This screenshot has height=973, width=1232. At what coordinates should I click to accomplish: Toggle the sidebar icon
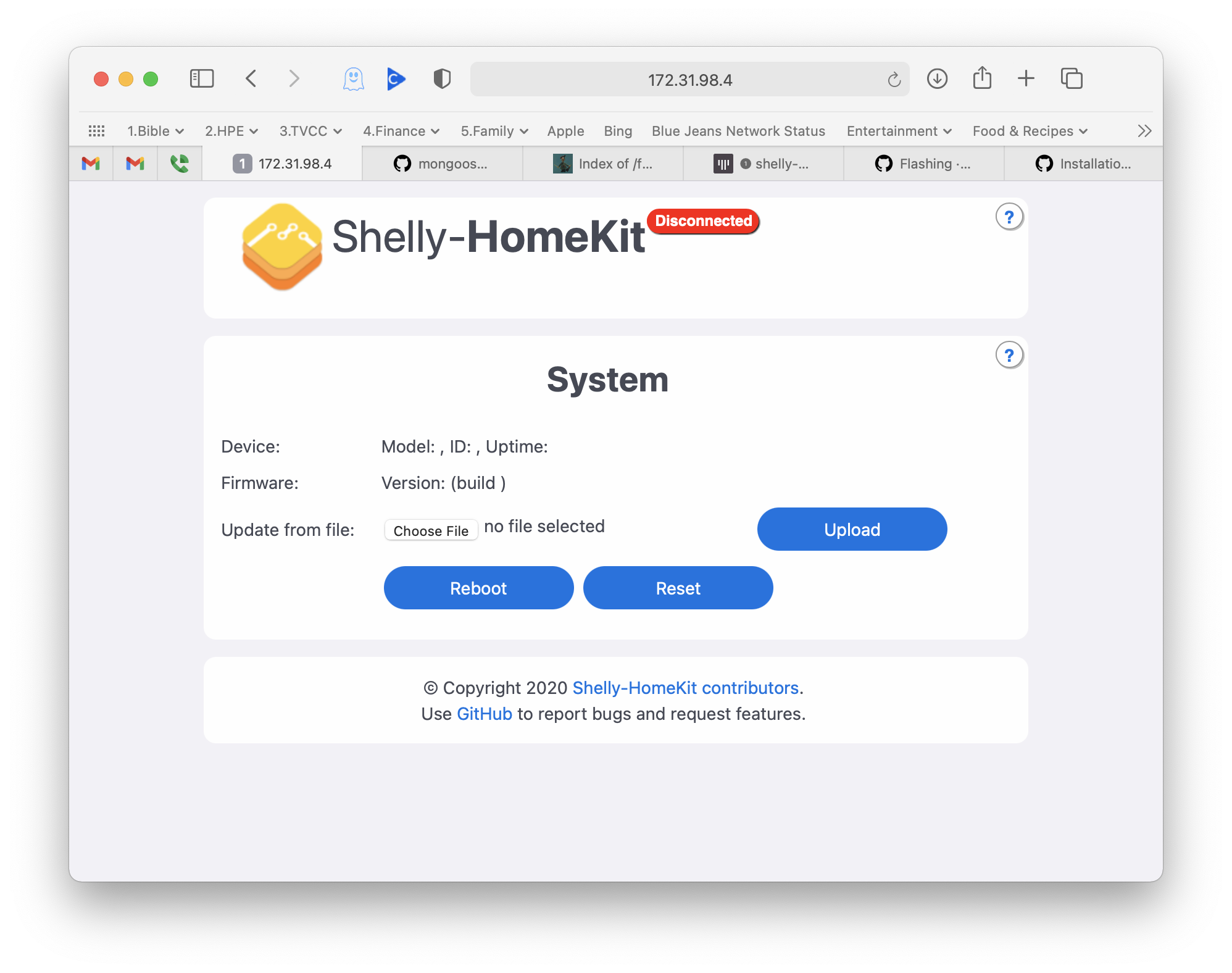pyautogui.click(x=201, y=78)
